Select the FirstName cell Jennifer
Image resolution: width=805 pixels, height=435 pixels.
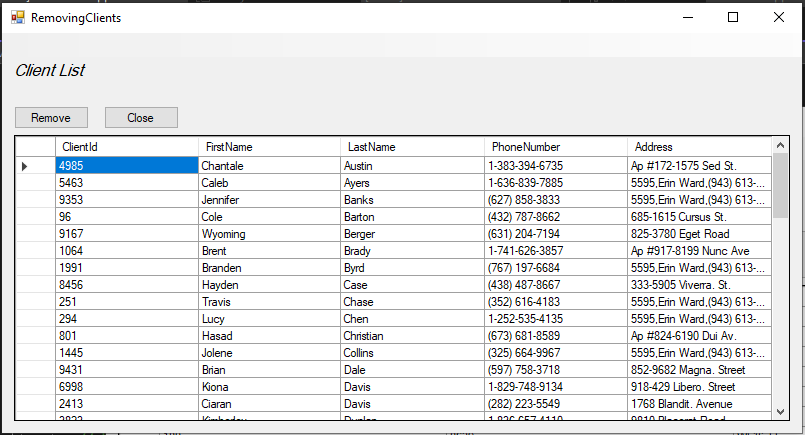click(x=270, y=200)
